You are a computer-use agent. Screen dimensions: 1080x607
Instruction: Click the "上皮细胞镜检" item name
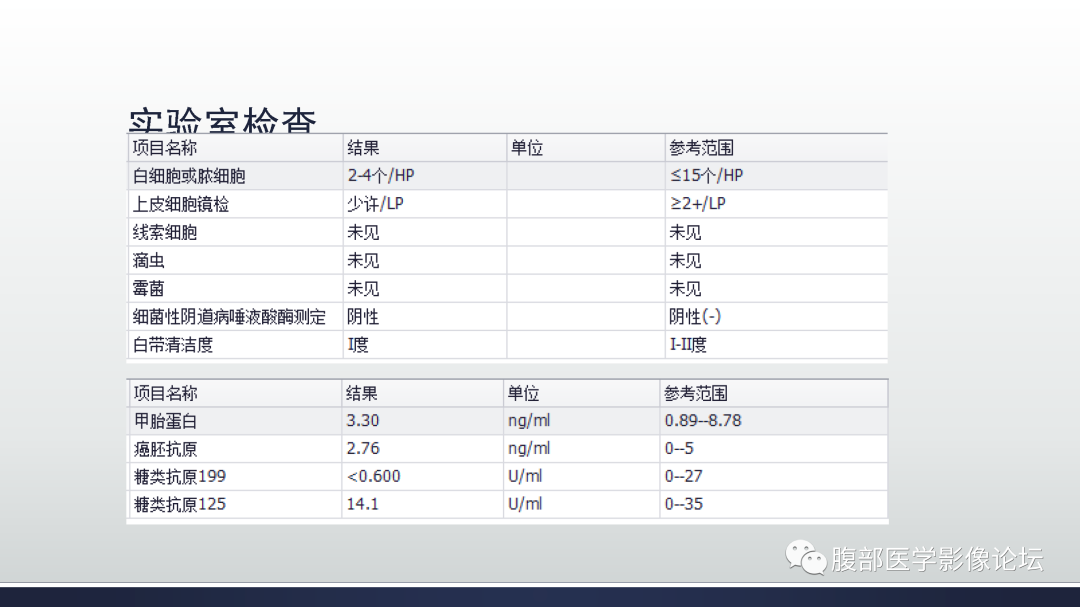(180, 205)
